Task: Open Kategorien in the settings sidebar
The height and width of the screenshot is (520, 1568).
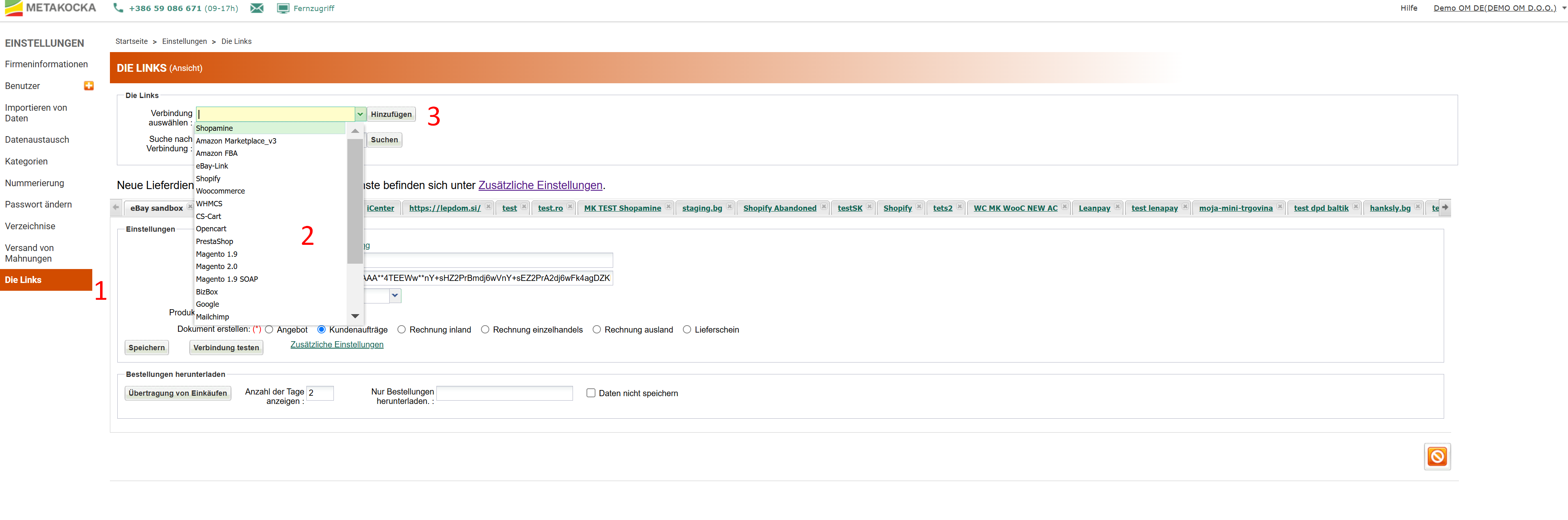Action: click(x=26, y=161)
